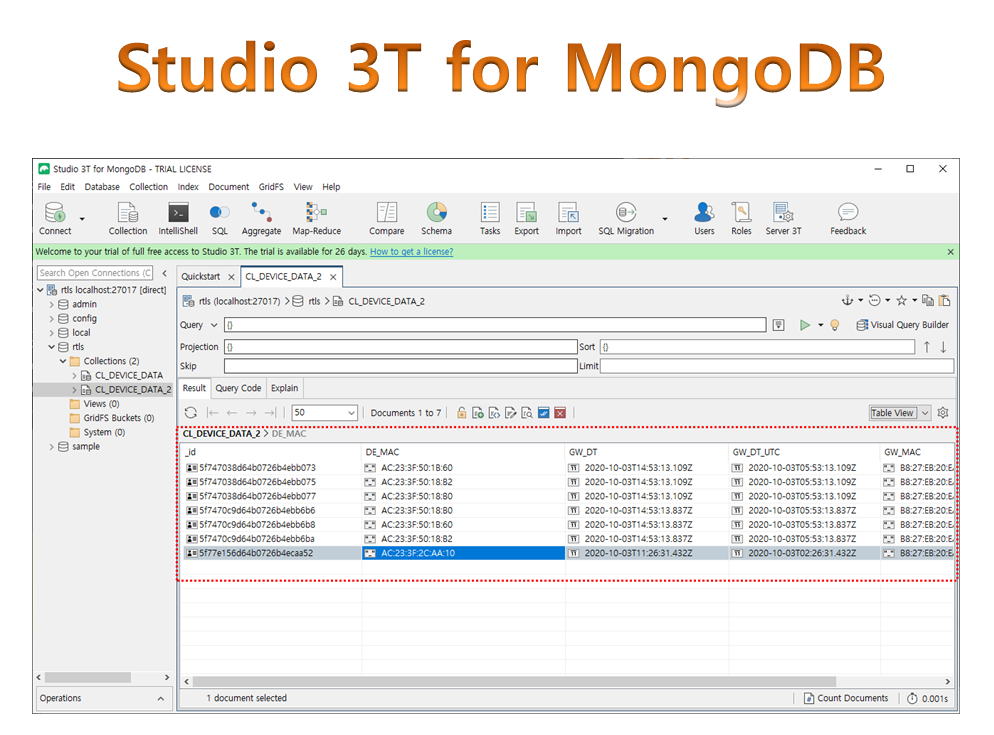The height and width of the screenshot is (735, 994).
Task: Open the Query label dropdown chevron
Action: [x=214, y=325]
